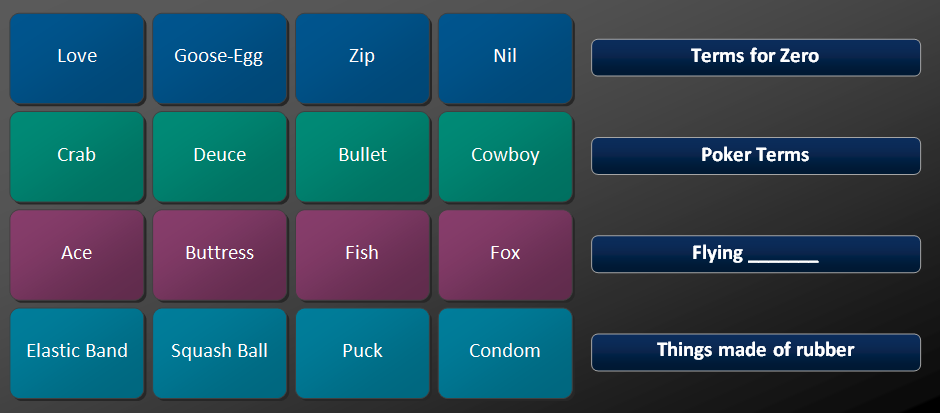Choose the Puck tile
The image size is (940, 413).
pos(362,352)
